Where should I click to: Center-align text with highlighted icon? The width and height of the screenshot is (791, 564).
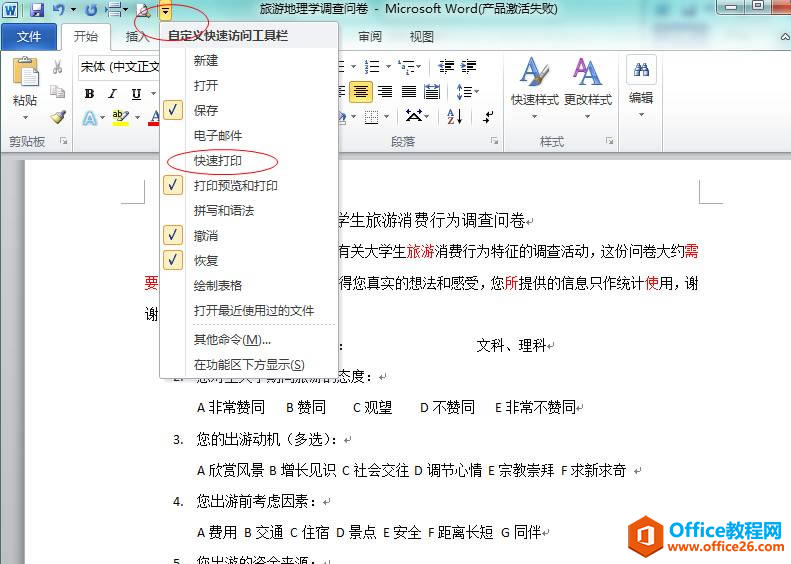[361, 92]
